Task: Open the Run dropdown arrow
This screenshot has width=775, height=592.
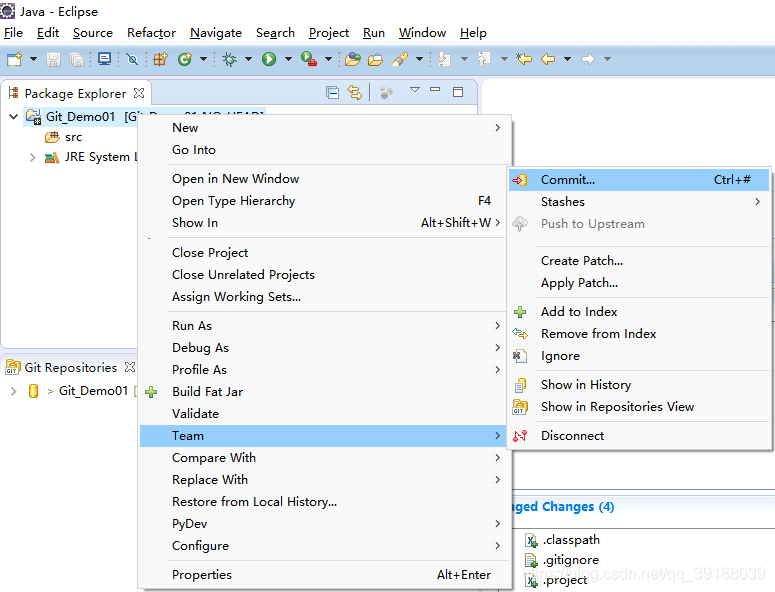Action: [288, 59]
